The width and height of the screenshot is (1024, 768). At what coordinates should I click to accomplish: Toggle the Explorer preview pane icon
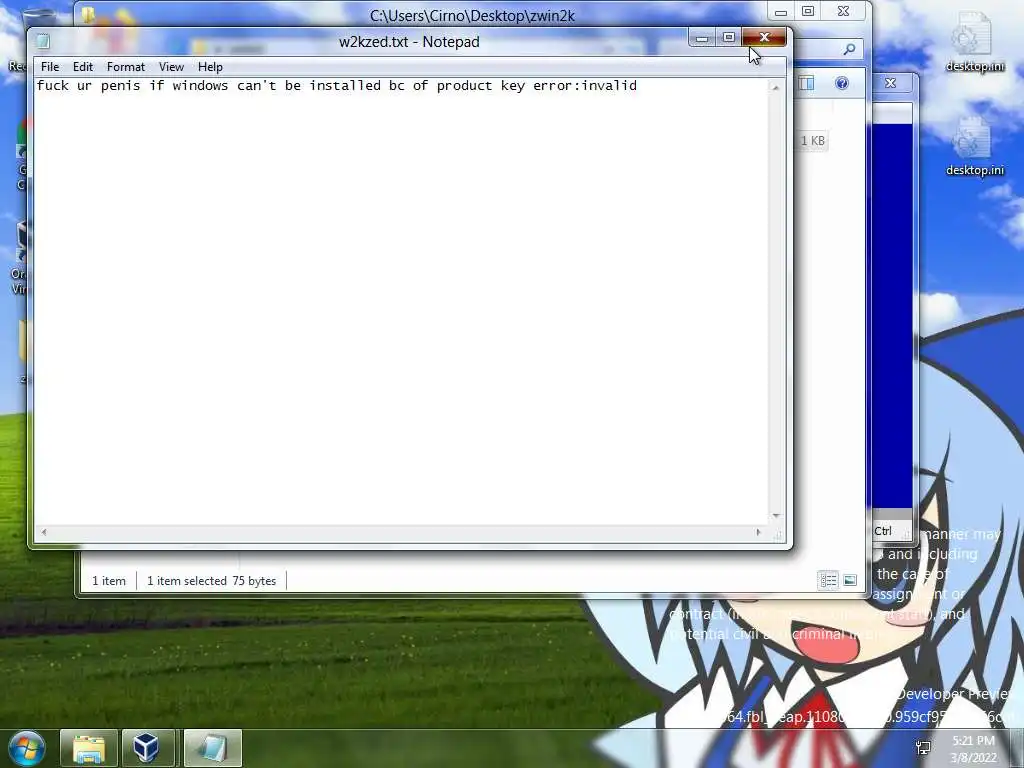click(807, 83)
